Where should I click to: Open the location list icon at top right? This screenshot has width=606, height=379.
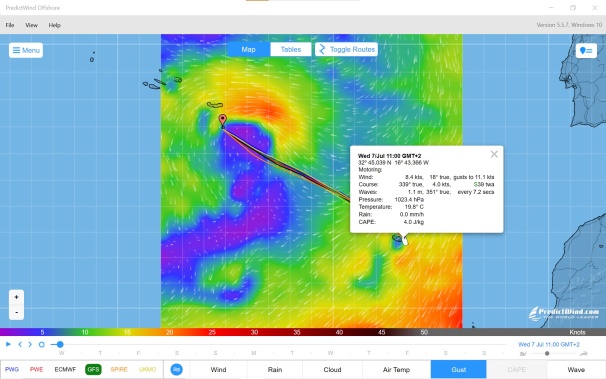586,51
